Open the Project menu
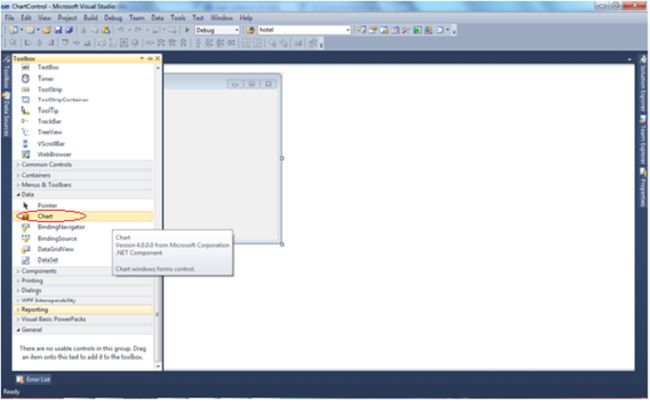Image resolution: width=650 pixels, height=402 pixels. pyautogui.click(x=67, y=18)
